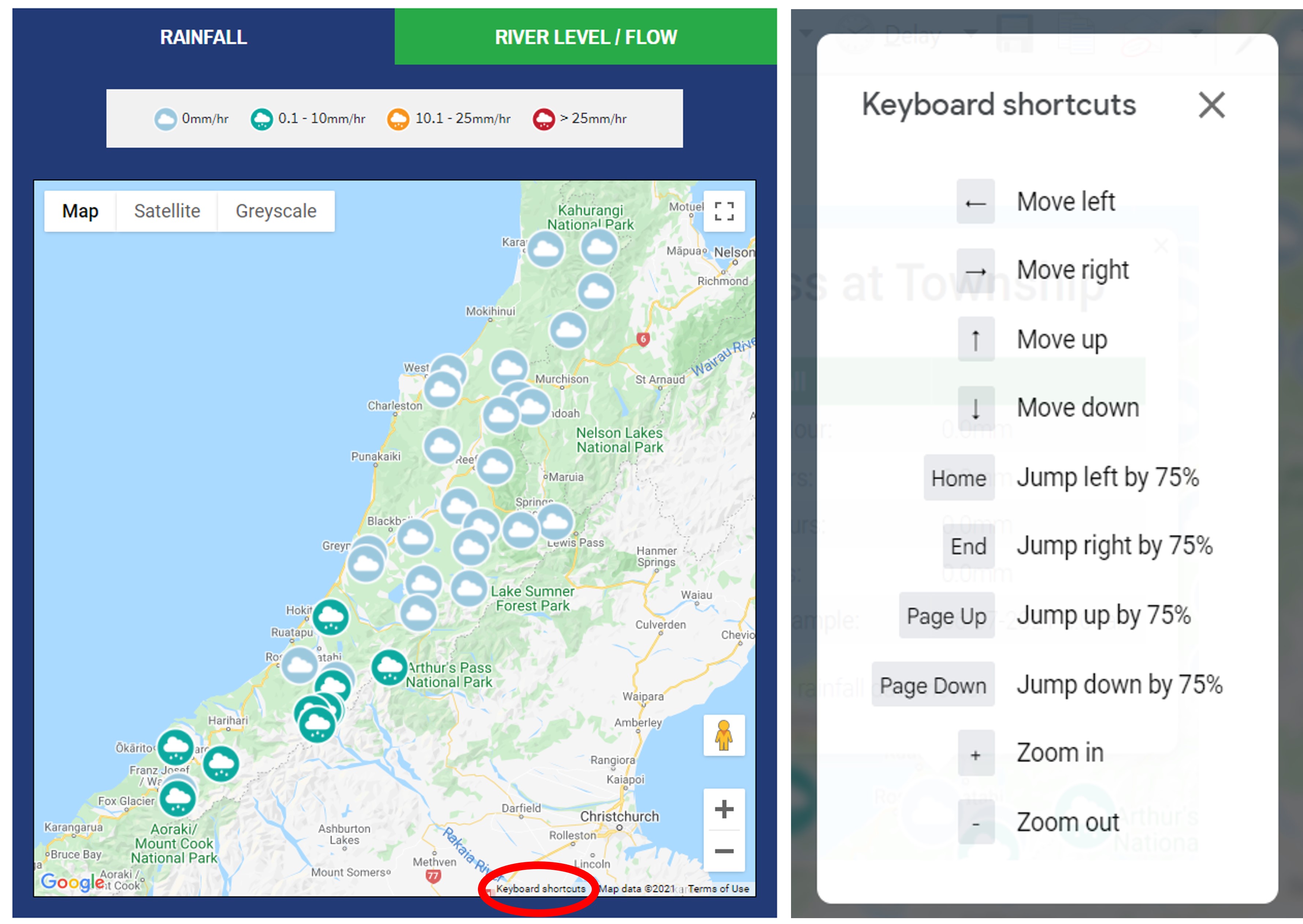Click the 0mm/hr legend icon
Image resolution: width=1303 pixels, height=924 pixels.
[x=166, y=119]
